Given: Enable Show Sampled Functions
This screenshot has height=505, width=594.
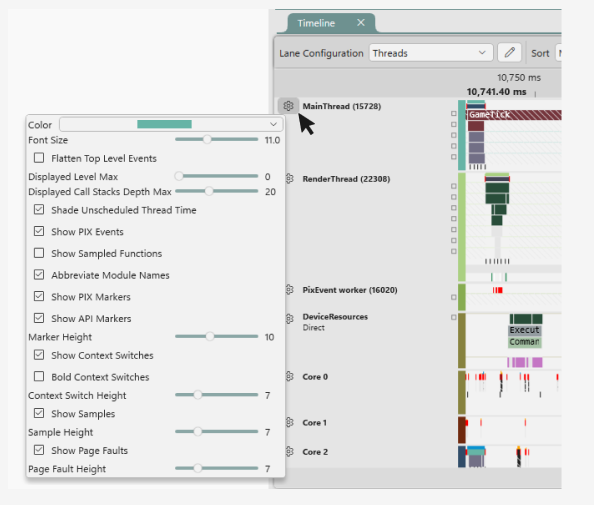Looking at the screenshot, I should [39, 253].
